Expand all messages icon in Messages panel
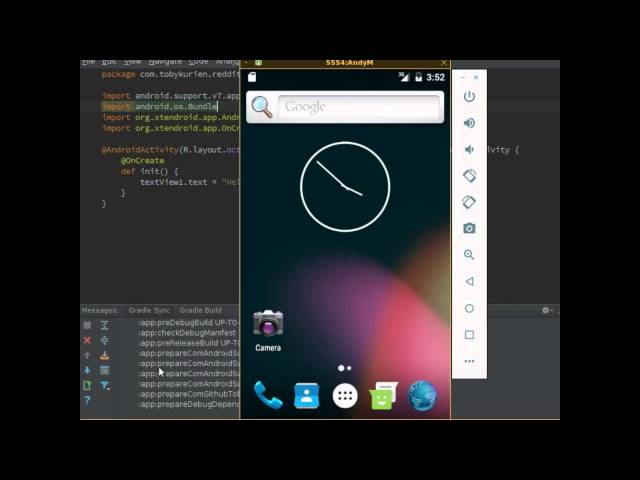The height and width of the screenshot is (480, 640). 104,325
